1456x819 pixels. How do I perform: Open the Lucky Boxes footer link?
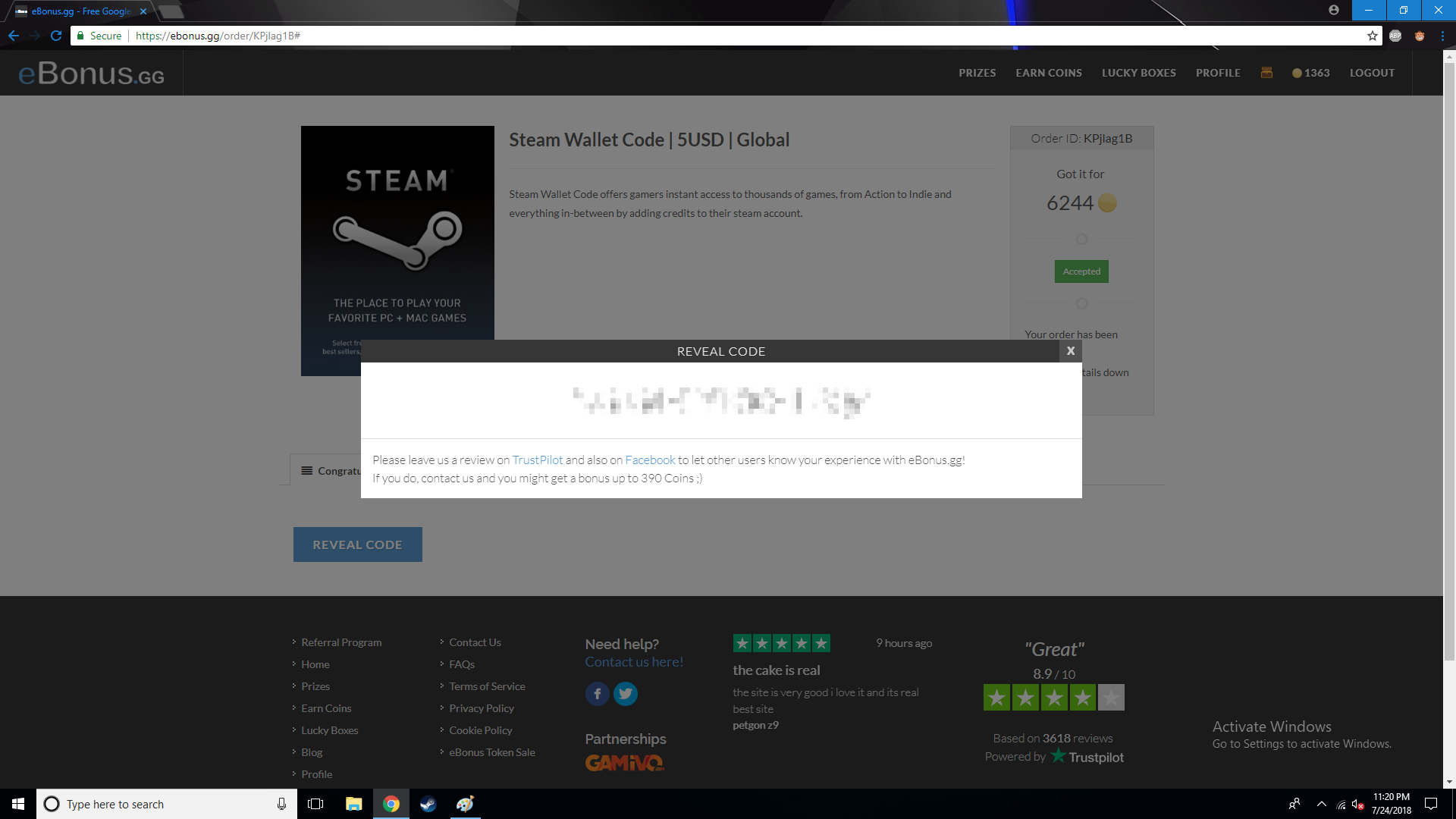329,730
